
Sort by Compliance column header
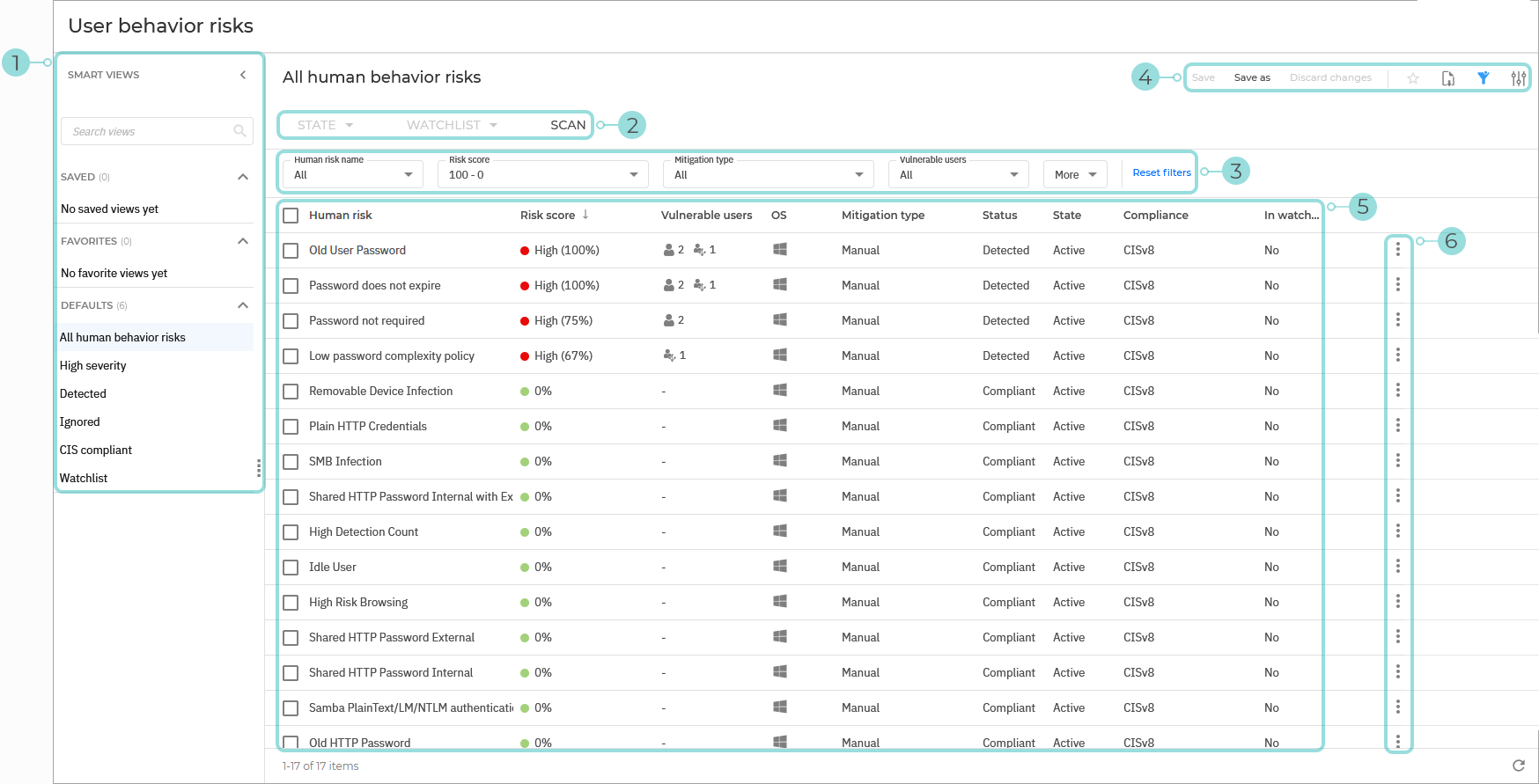coord(1155,215)
